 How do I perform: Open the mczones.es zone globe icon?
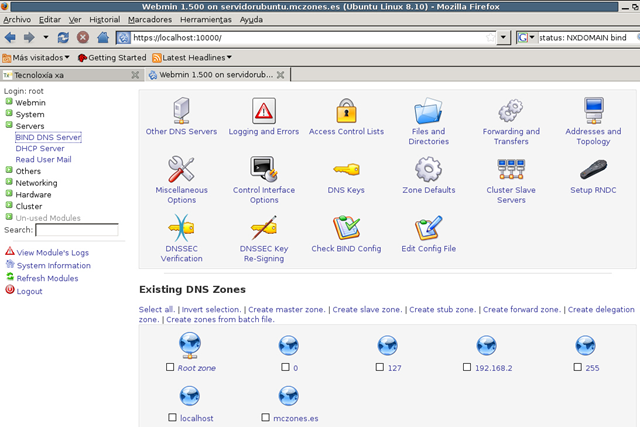point(289,396)
